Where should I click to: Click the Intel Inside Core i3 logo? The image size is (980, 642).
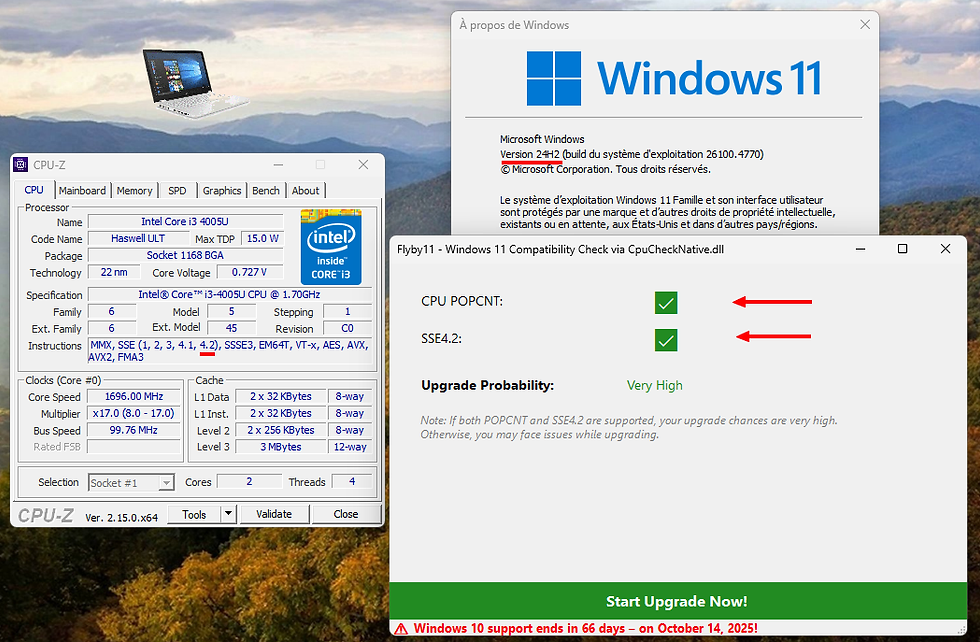[331, 247]
